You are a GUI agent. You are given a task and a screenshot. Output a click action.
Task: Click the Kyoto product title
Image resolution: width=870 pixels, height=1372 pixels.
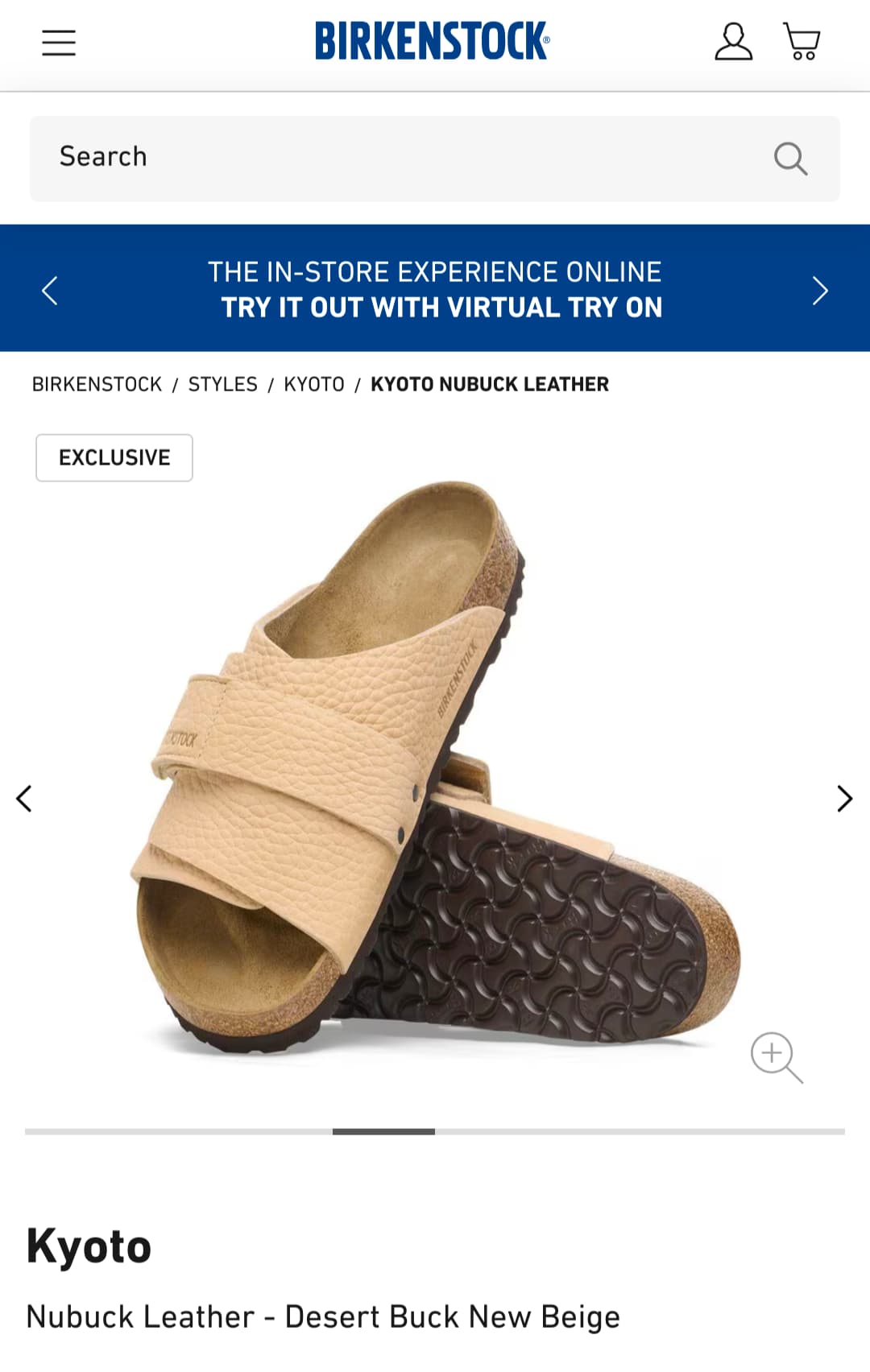[89, 1246]
